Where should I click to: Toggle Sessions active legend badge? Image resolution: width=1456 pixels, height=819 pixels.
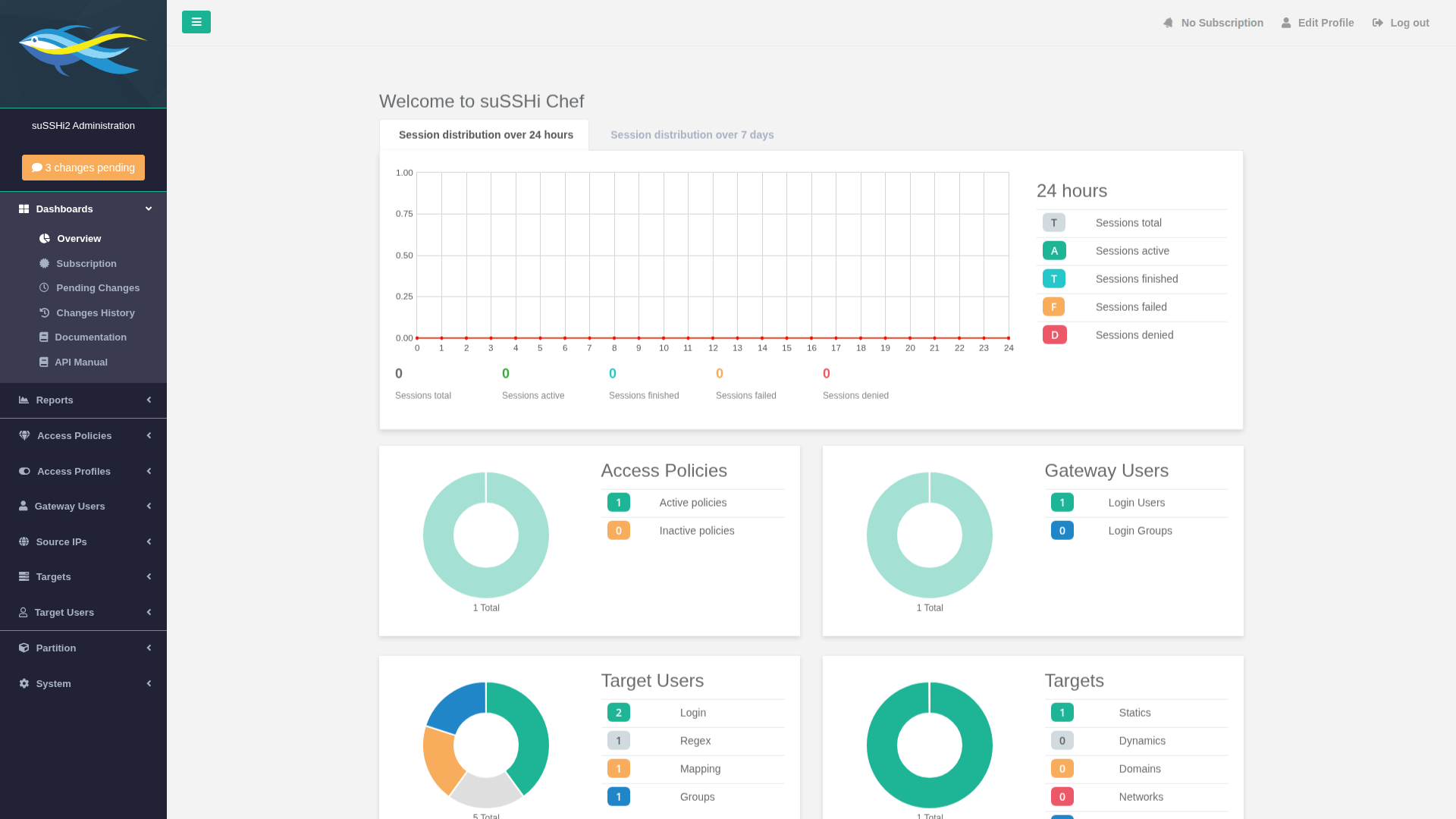(1054, 250)
